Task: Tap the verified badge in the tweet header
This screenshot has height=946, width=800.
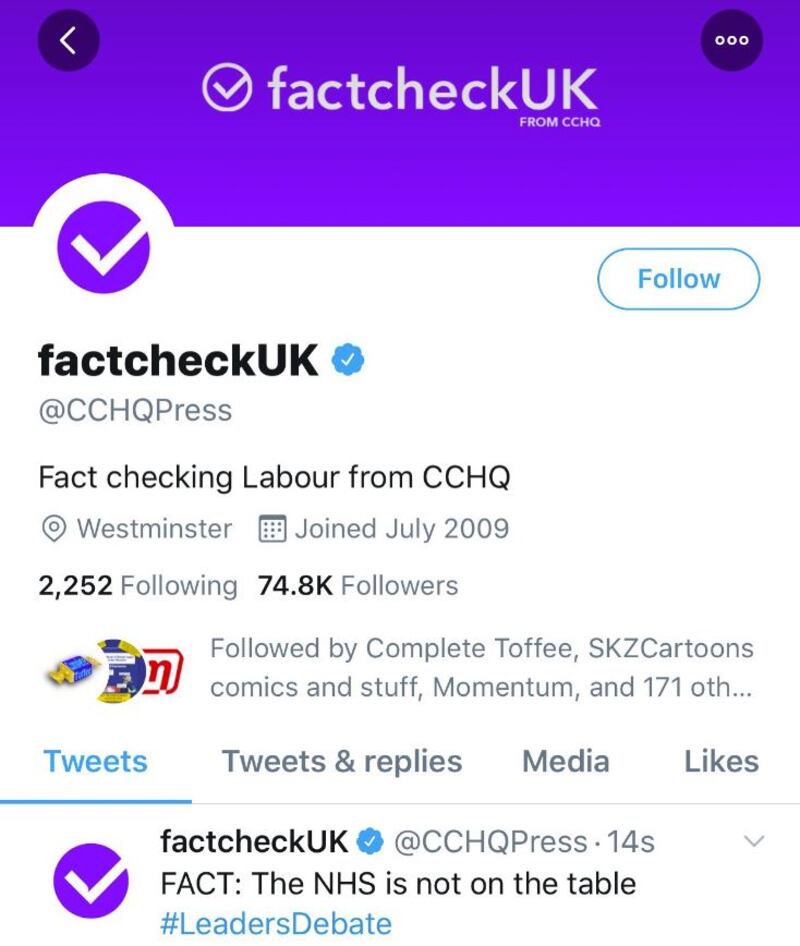Action: (x=370, y=843)
